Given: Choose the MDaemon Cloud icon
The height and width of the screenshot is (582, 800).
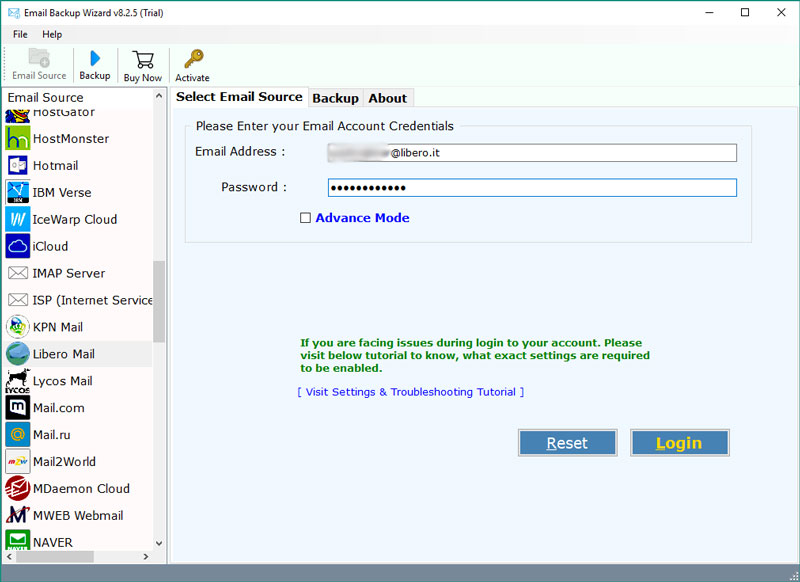Looking at the screenshot, I should (x=18, y=489).
